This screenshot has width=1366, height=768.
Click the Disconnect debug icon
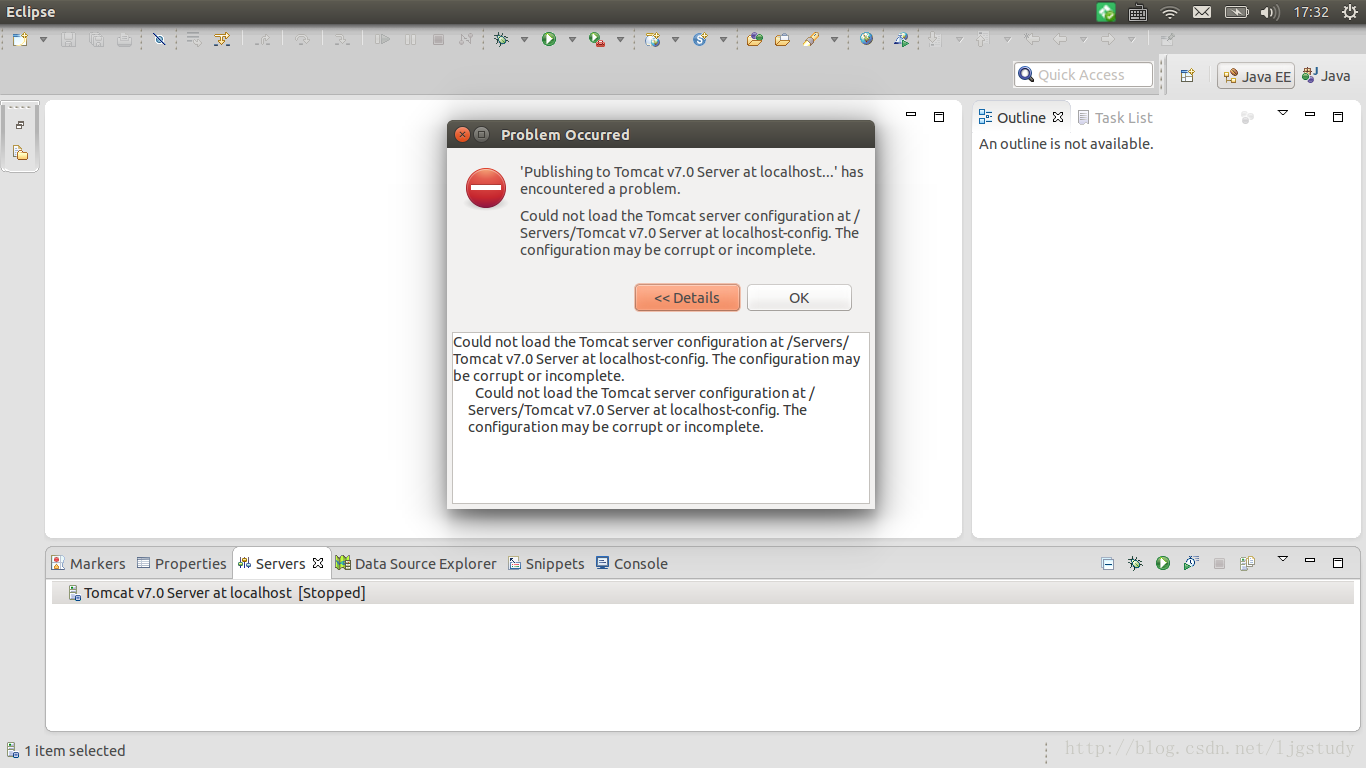pyautogui.click(x=465, y=40)
